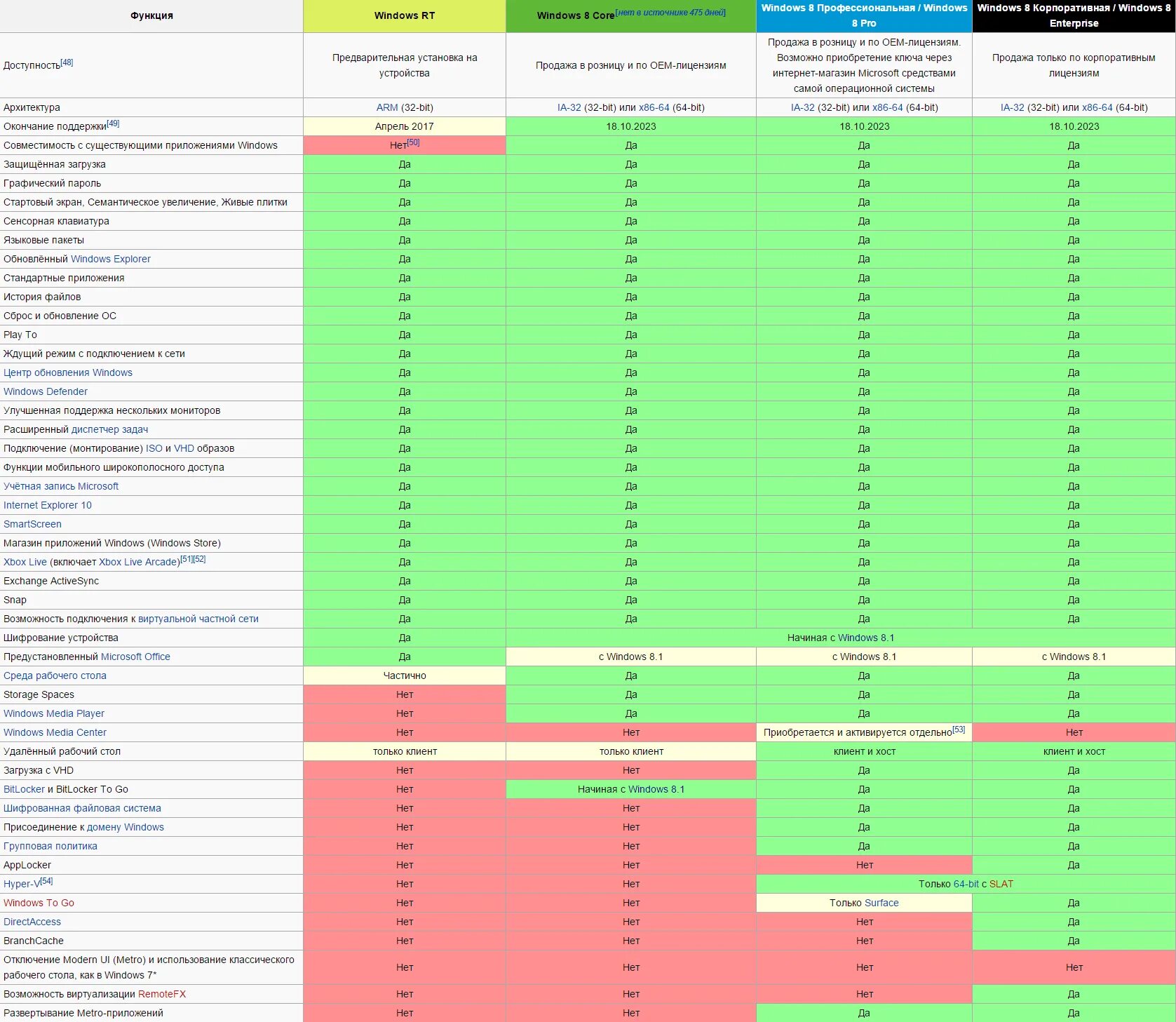Click the VHD link in the mounting row
1176x1022 pixels.
(184, 448)
